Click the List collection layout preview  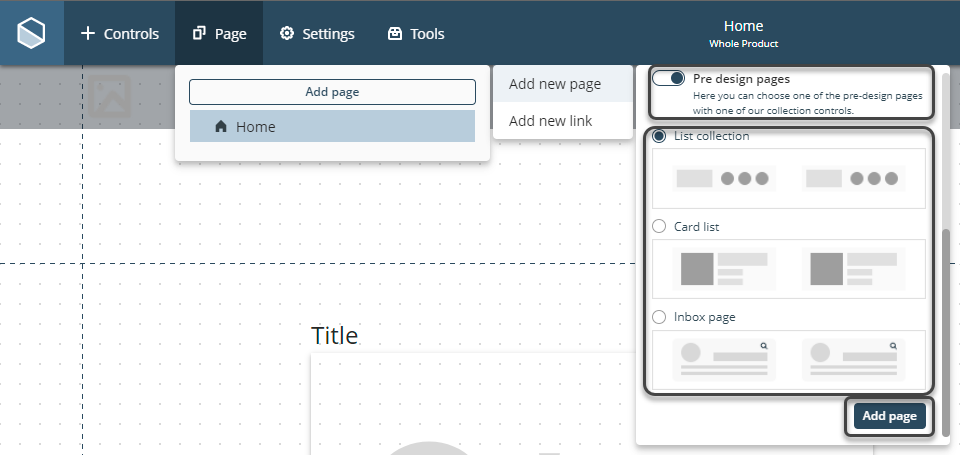(789, 178)
